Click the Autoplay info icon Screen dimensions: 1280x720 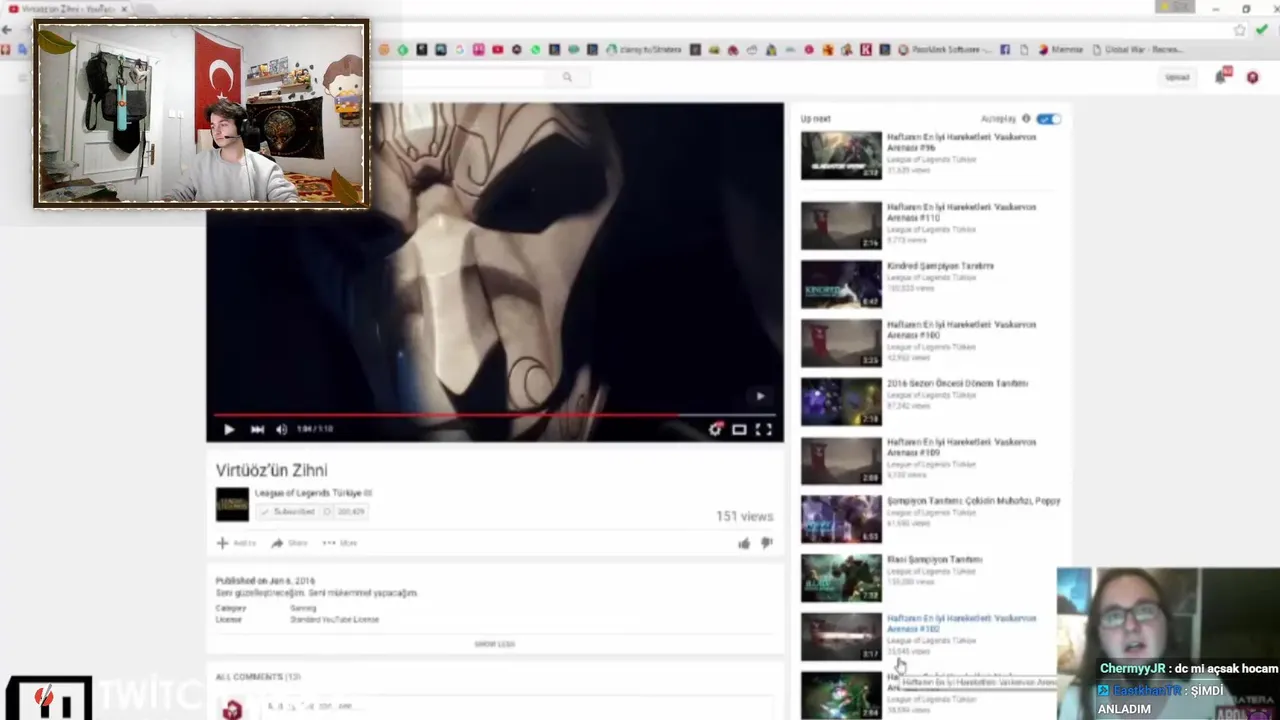click(x=1026, y=119)
